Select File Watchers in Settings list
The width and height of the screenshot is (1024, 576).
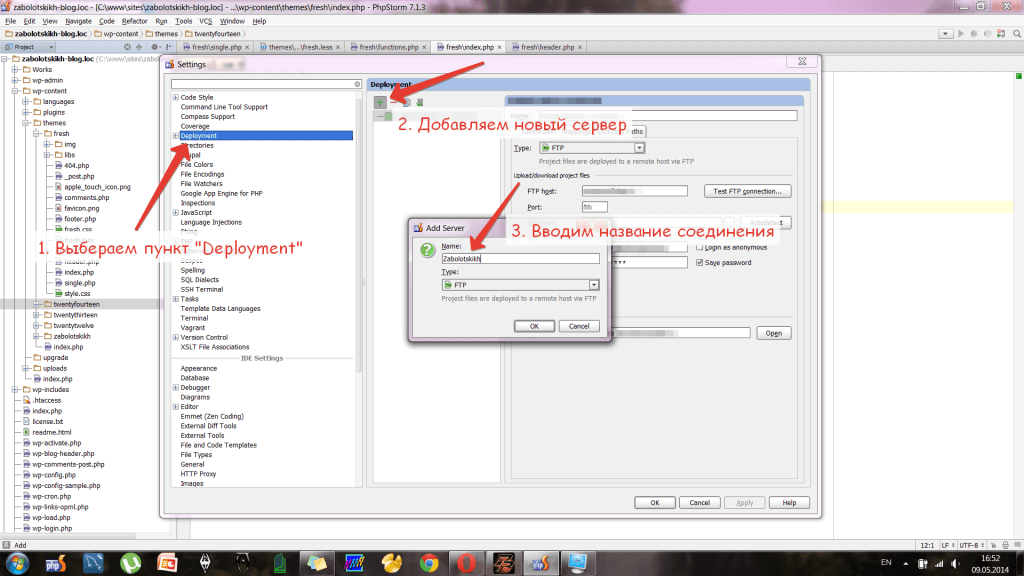pyautogui.click(x=201, y=184)
